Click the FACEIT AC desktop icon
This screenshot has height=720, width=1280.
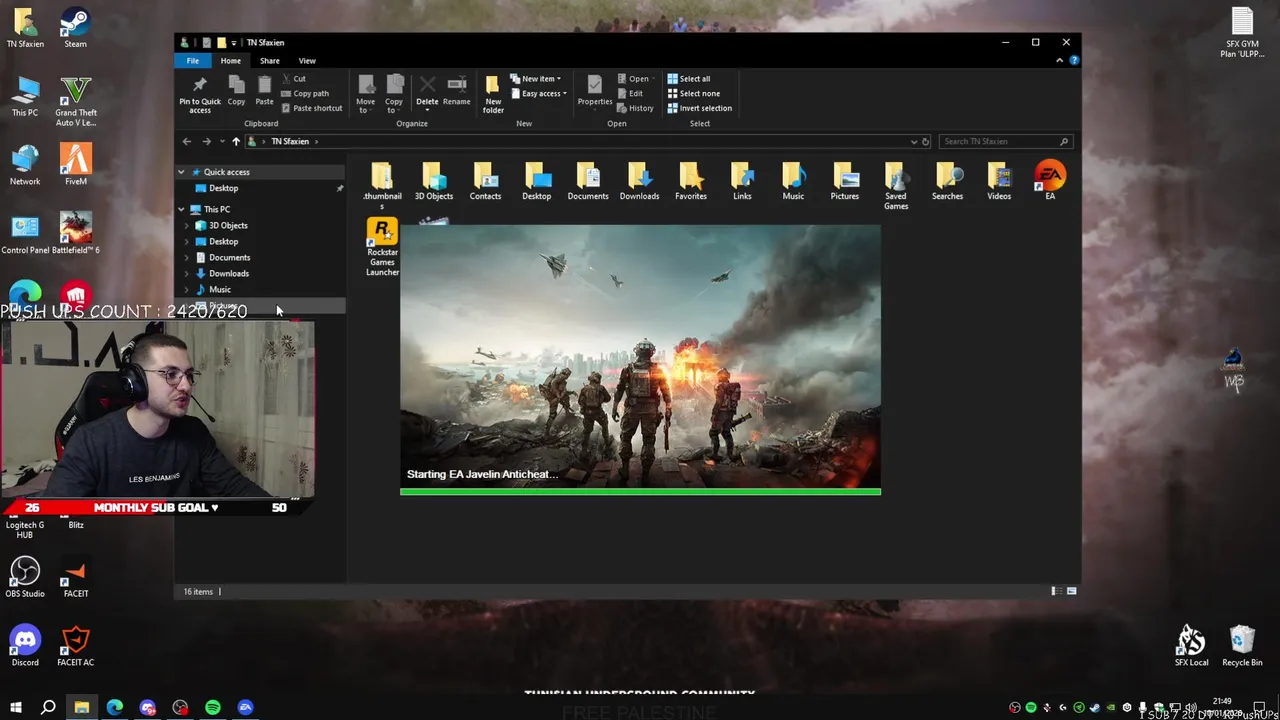[75, 646]
